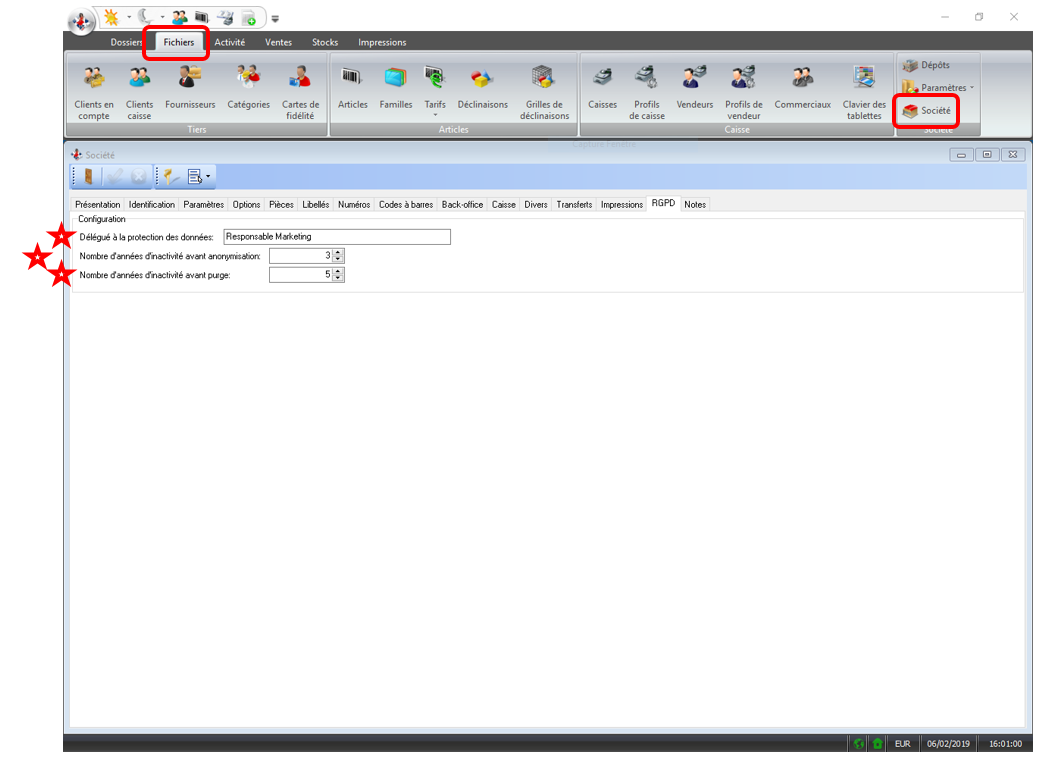
Task: Switch to the Identification tab
Action: 151,204
